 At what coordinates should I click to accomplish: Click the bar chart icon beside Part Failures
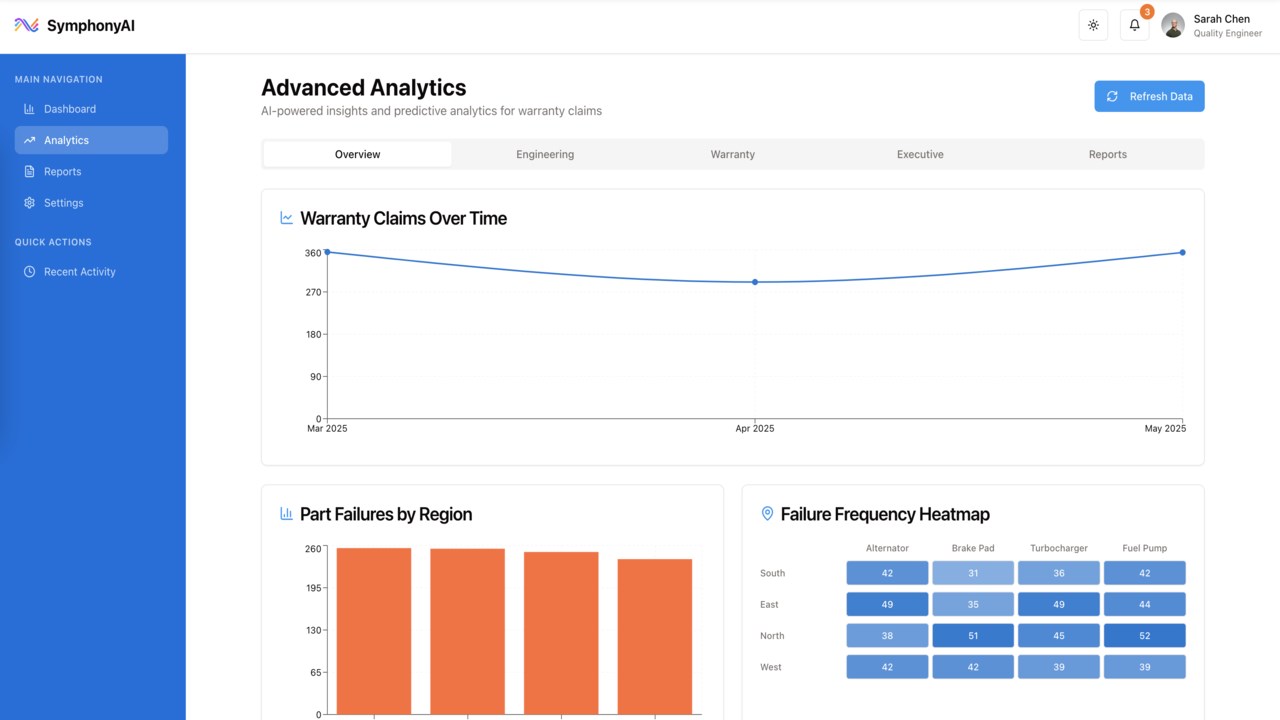287,514
